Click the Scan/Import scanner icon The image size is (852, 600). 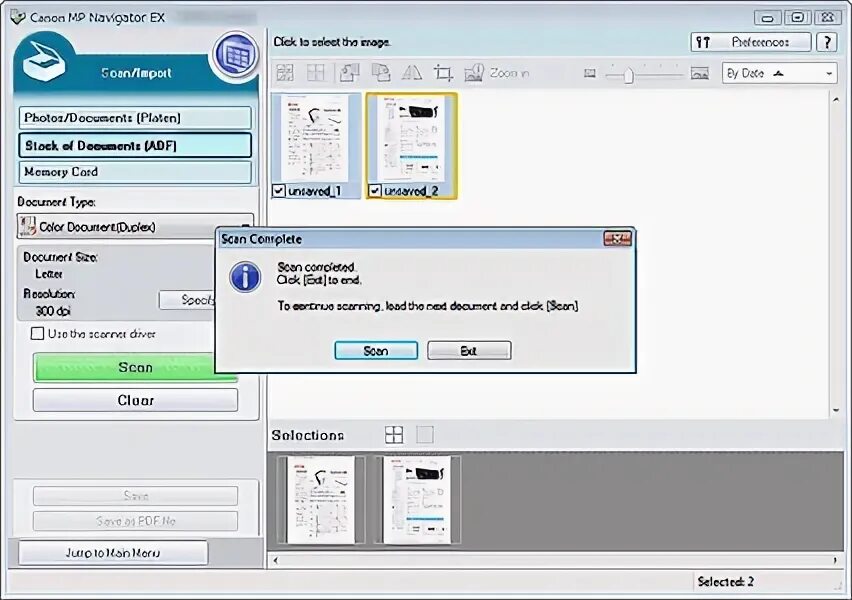click(x=45, y=61)
